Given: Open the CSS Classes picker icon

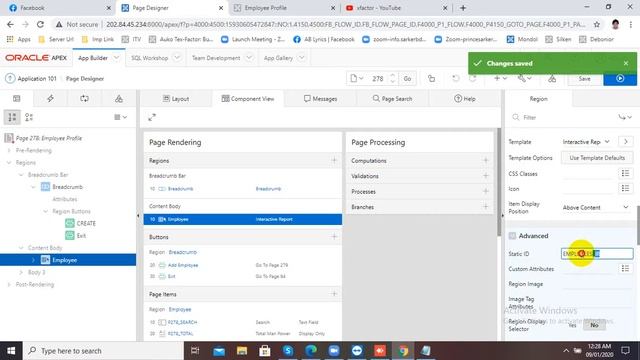Looking at the screenshot, I should pos(625,173).
